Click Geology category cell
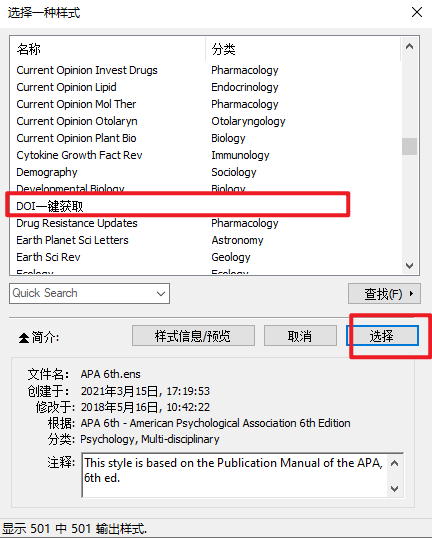 [x=231, y=257]
